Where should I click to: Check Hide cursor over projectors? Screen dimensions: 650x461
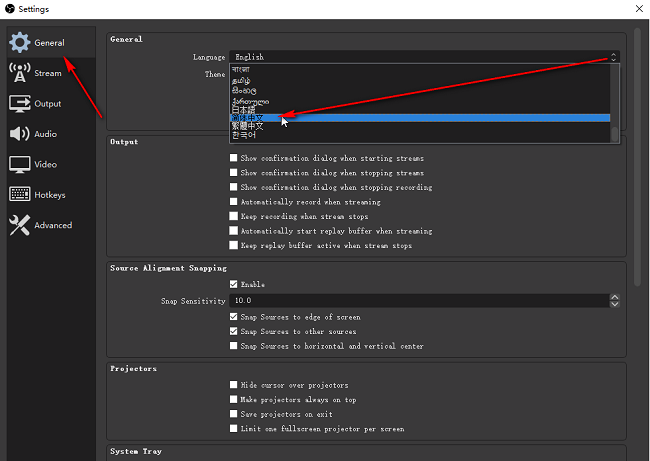[x=234, y=384]
